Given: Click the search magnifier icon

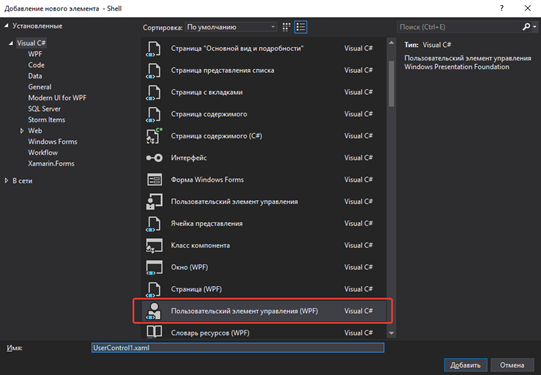Looking at the screenshot, I should tap(526, 27).
